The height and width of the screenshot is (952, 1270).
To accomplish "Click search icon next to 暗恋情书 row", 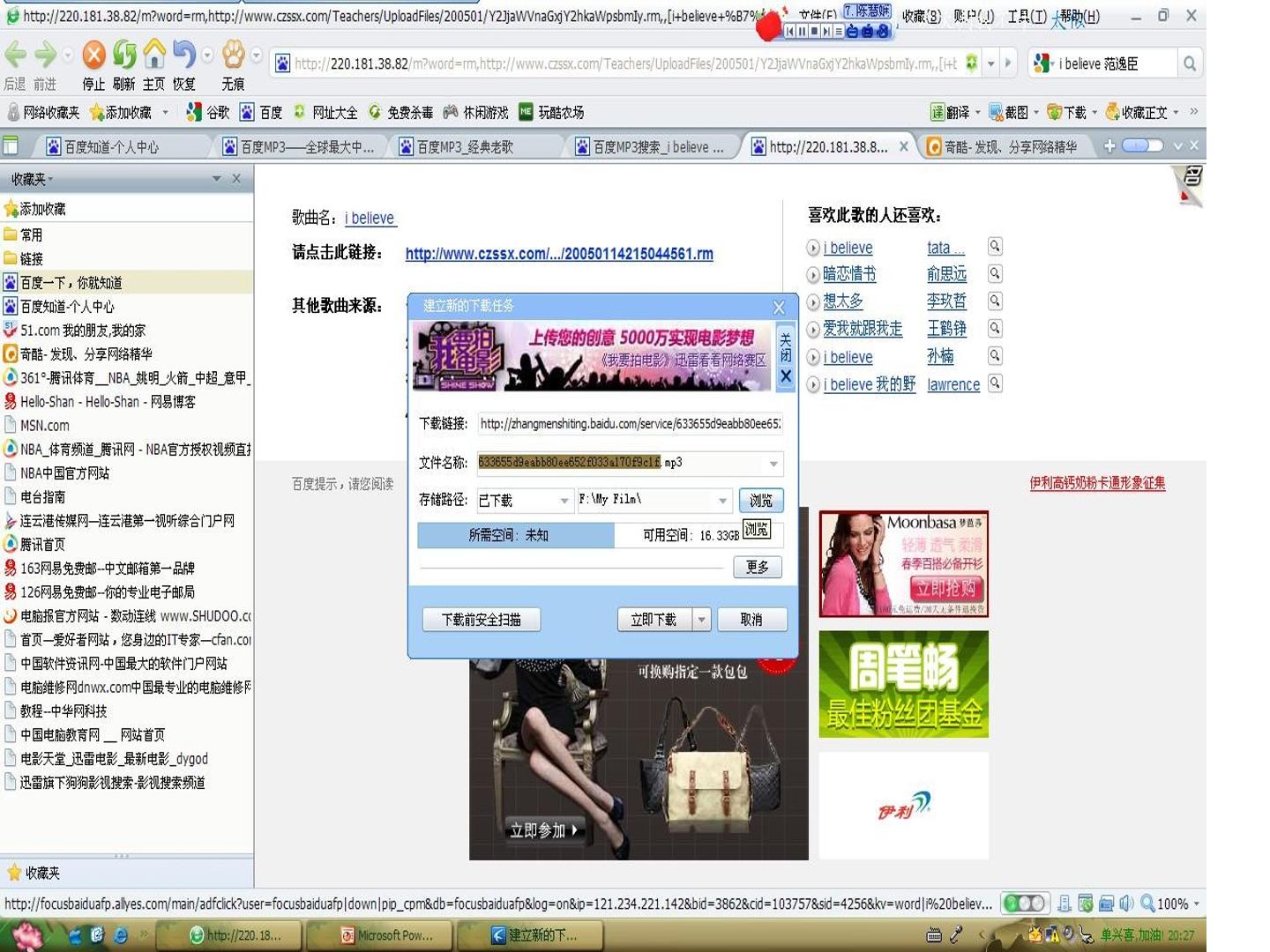I will tap(995, 273).
